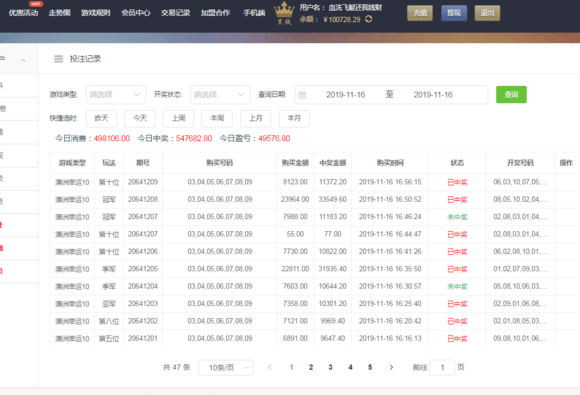Image resolution: width=580 pixels, height=395 pixels.
Task: Click 未中奖 status in 16:46:24 row
Action: tap(457, 217)
